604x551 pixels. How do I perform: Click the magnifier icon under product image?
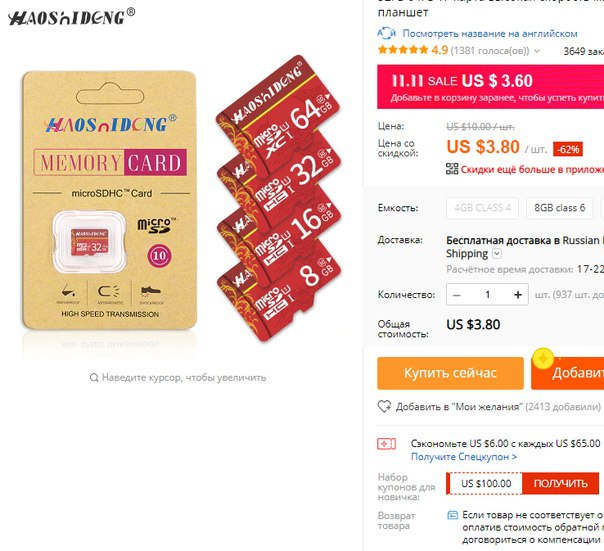click(94, 377)
